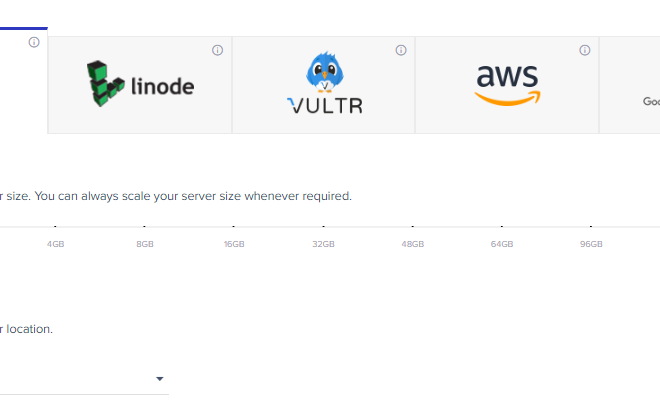Select the Vultr bird logo
Viewport: 660px width, 410px height.
pos(325,72)
